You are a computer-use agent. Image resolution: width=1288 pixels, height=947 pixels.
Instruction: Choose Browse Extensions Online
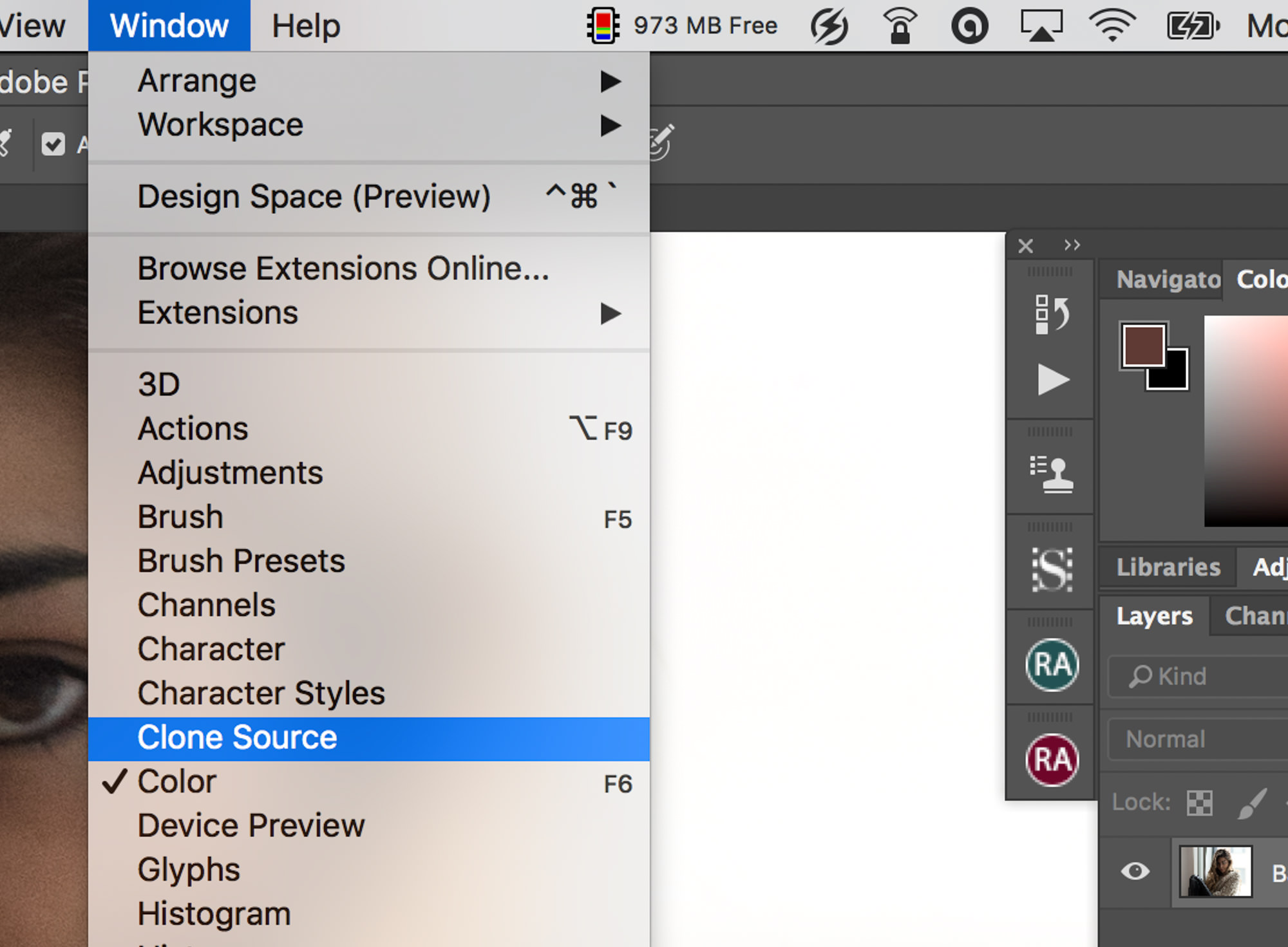343,268
